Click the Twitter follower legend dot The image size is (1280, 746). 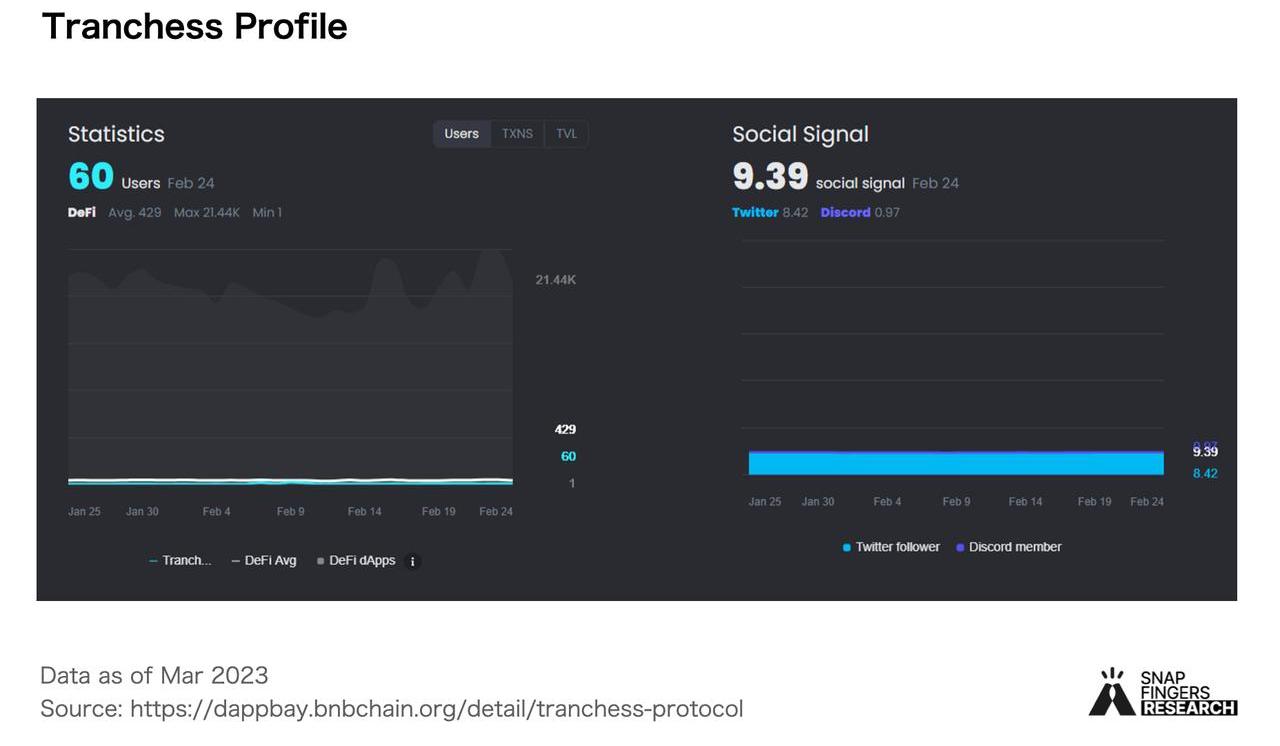[847, 548]
